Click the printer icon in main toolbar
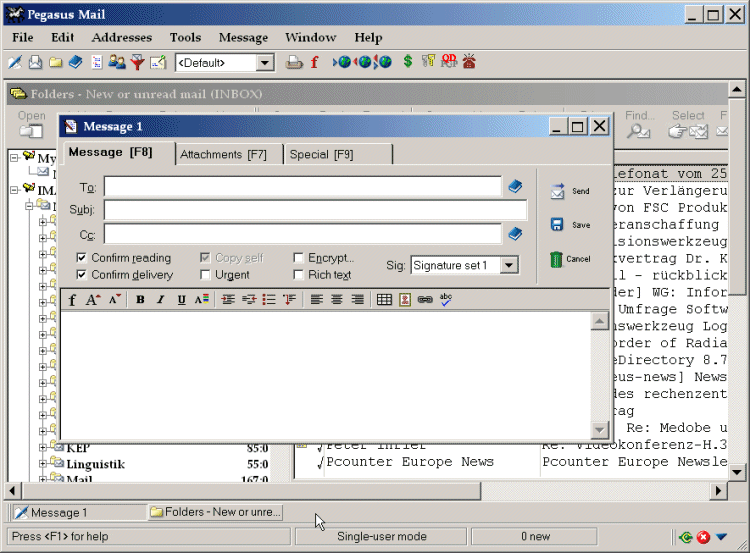This screenshot has width=750, height=553. point(294,62)
